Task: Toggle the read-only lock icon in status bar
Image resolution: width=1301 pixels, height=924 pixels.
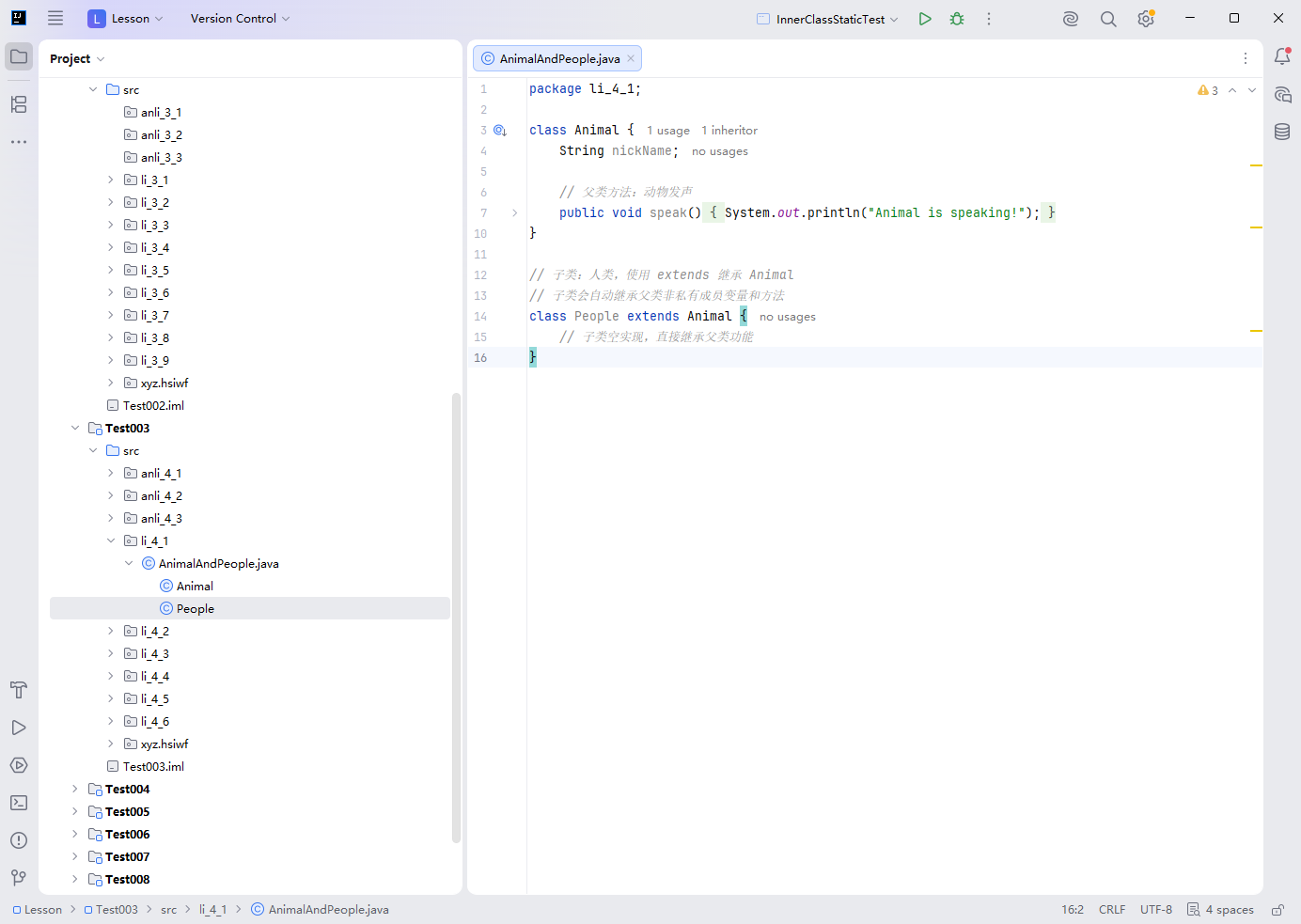Action: coord(1277,910)
